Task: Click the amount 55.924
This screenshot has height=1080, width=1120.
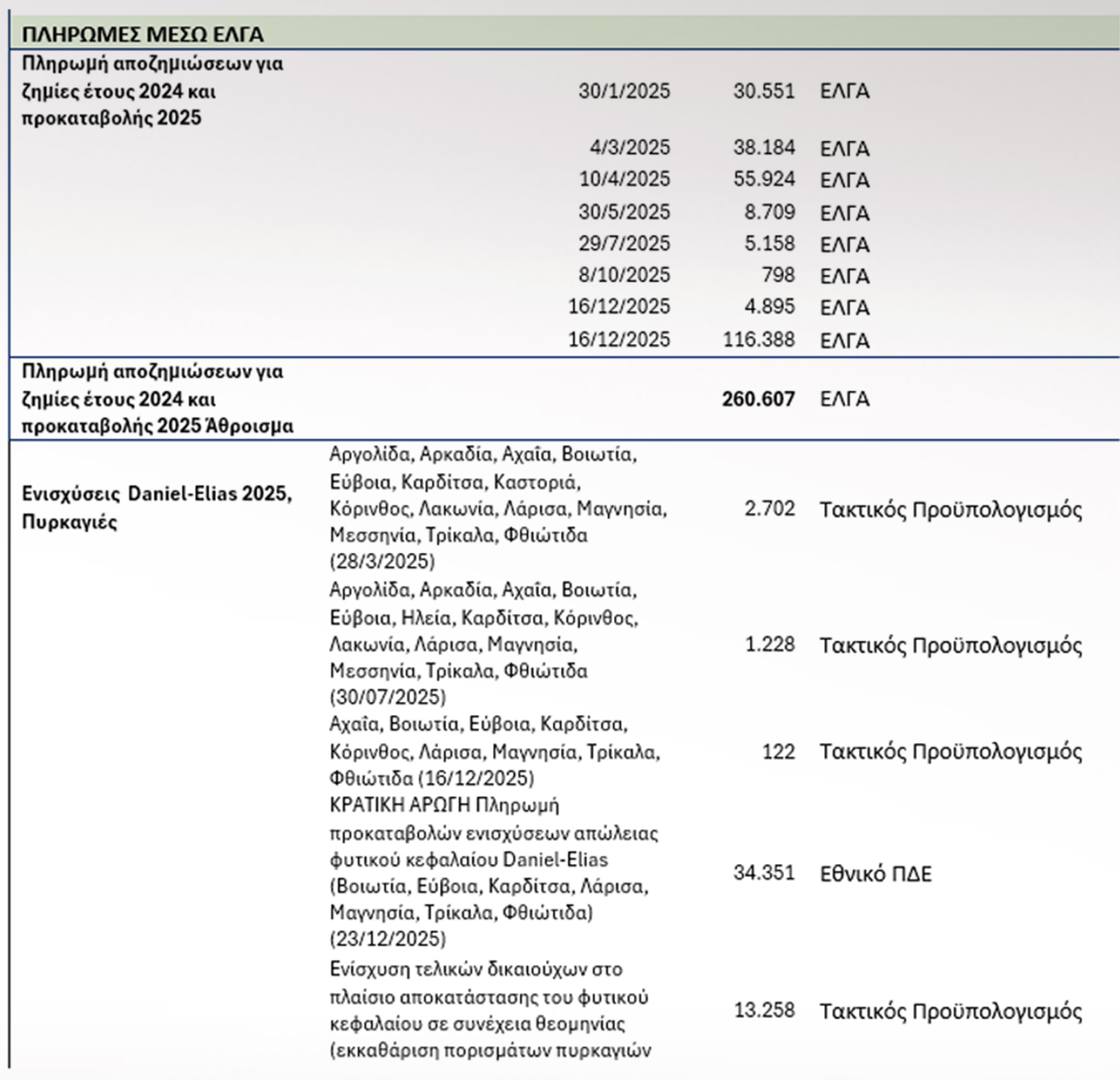Action: [763, 179]
